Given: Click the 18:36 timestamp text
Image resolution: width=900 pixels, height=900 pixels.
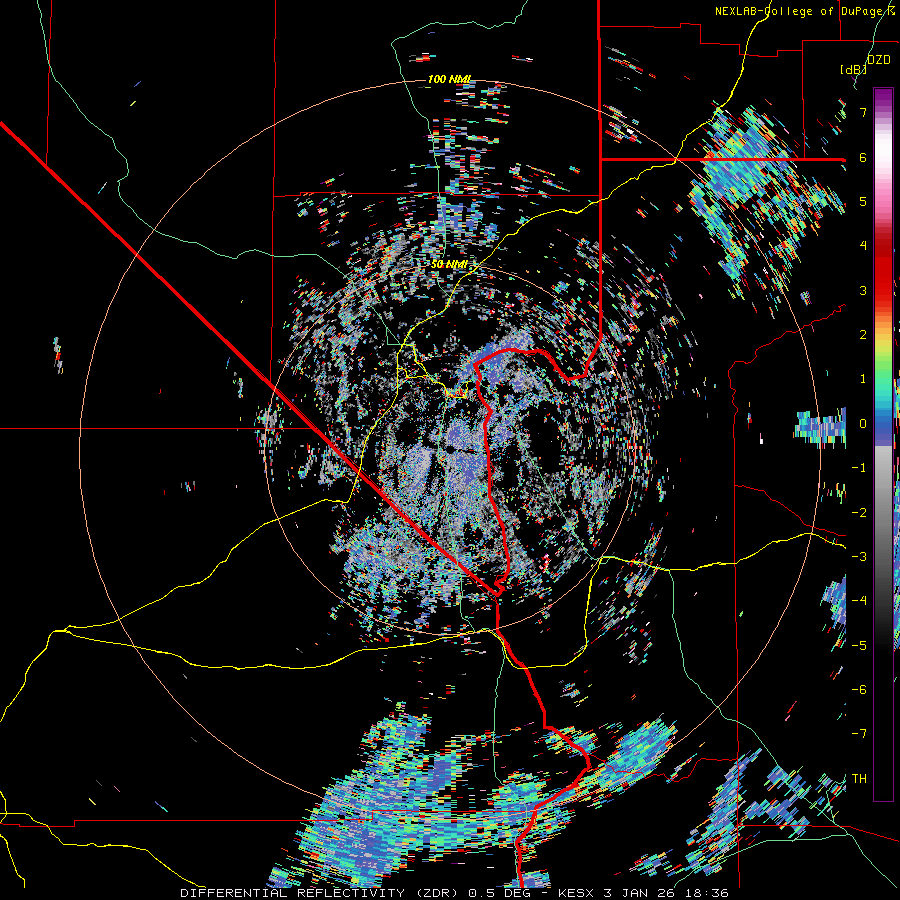Looking at the screenshot, I should 708,893.
